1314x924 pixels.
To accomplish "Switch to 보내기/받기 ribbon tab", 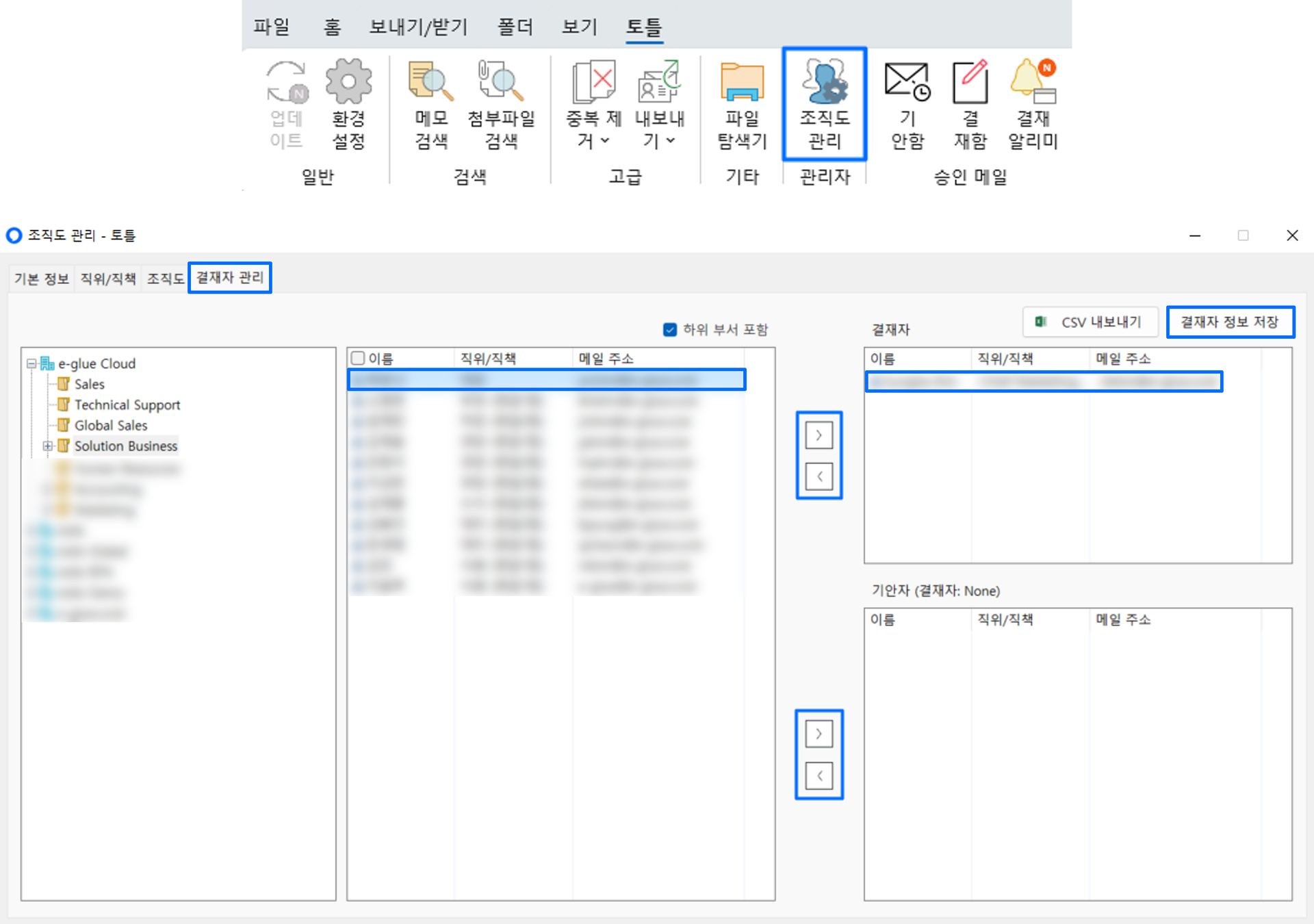I will click(x=418, y=27).
